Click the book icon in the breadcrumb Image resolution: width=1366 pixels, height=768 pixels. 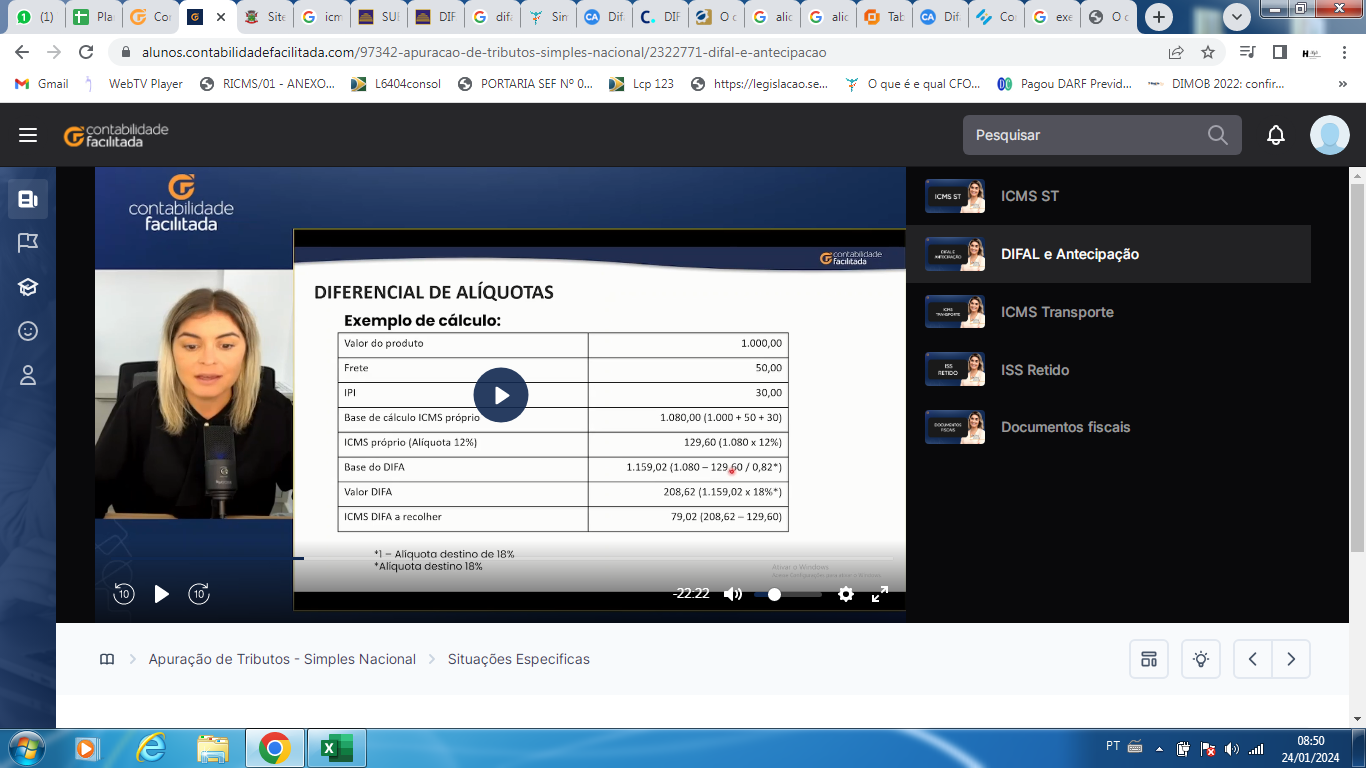pos(107,659)
